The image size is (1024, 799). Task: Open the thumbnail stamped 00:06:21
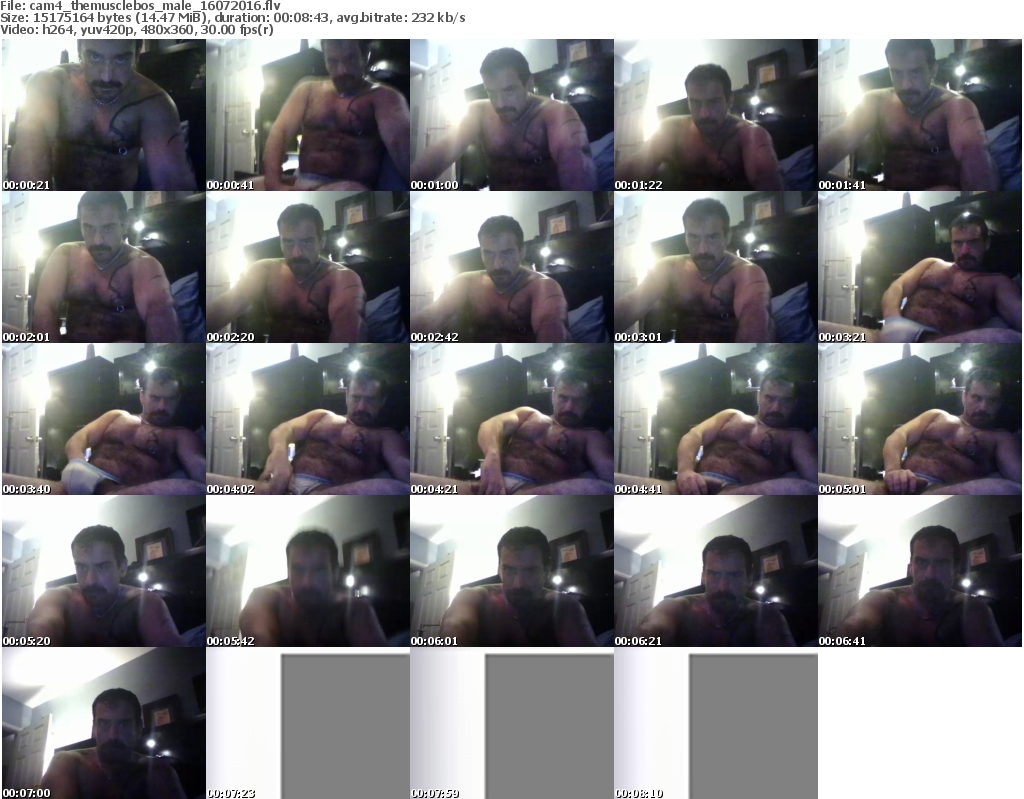pyautogui.click(x=716, y=571)
